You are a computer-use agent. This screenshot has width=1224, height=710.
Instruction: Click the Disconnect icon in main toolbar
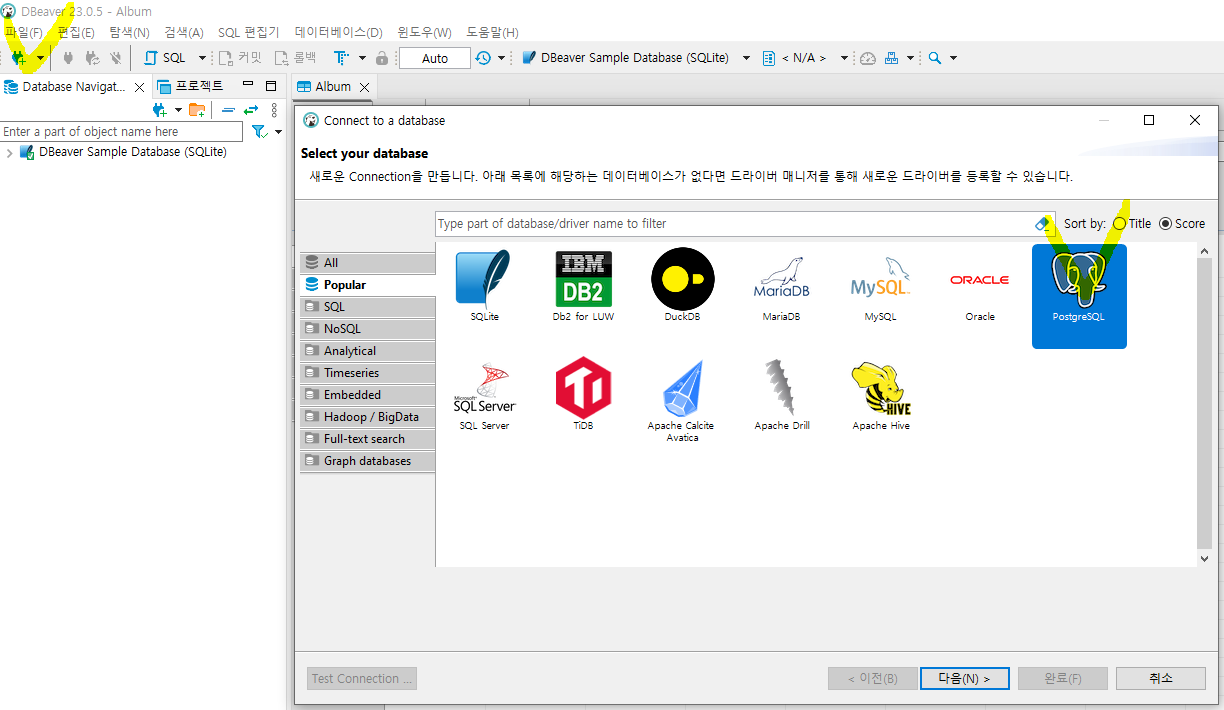116,58
